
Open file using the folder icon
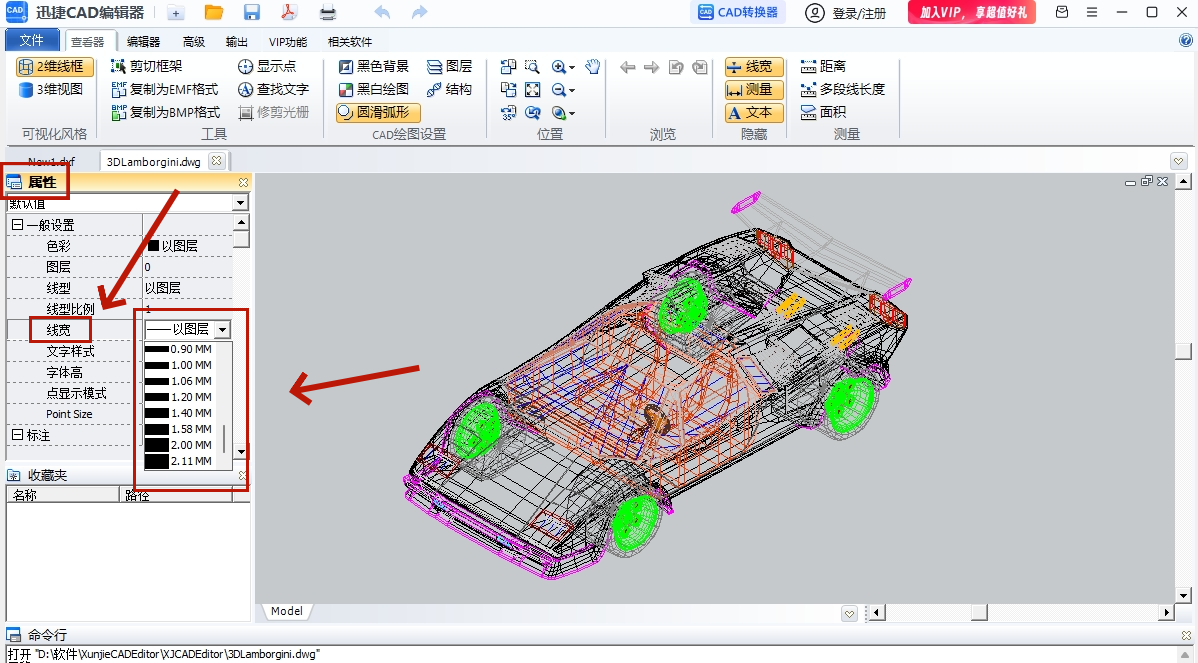coord(214,12)
